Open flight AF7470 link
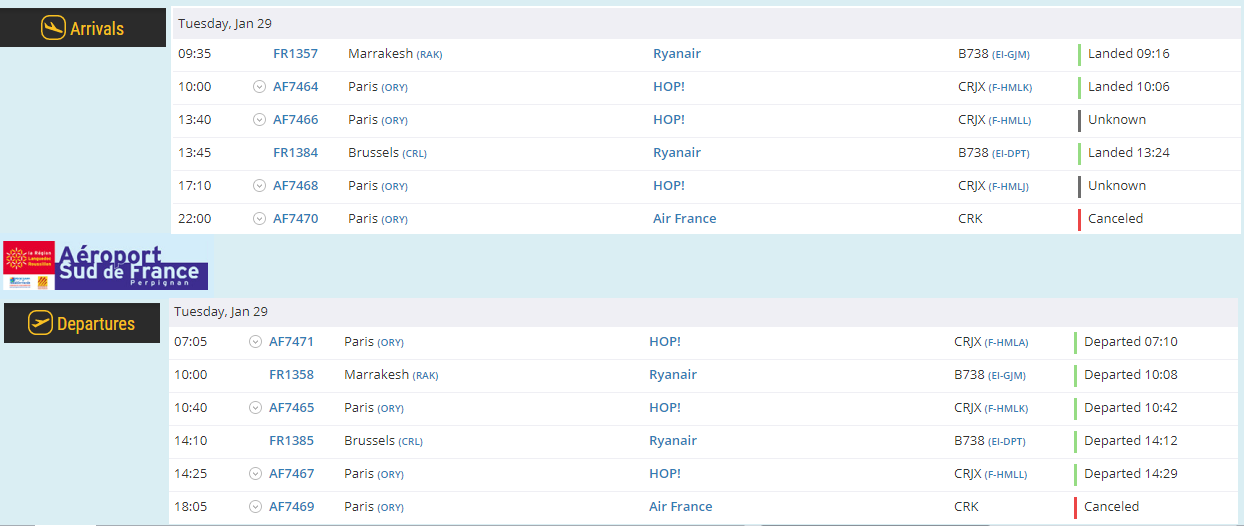The width and height of the screenshot is (1244, 526). pyautogui.click(x=295, y=219)
